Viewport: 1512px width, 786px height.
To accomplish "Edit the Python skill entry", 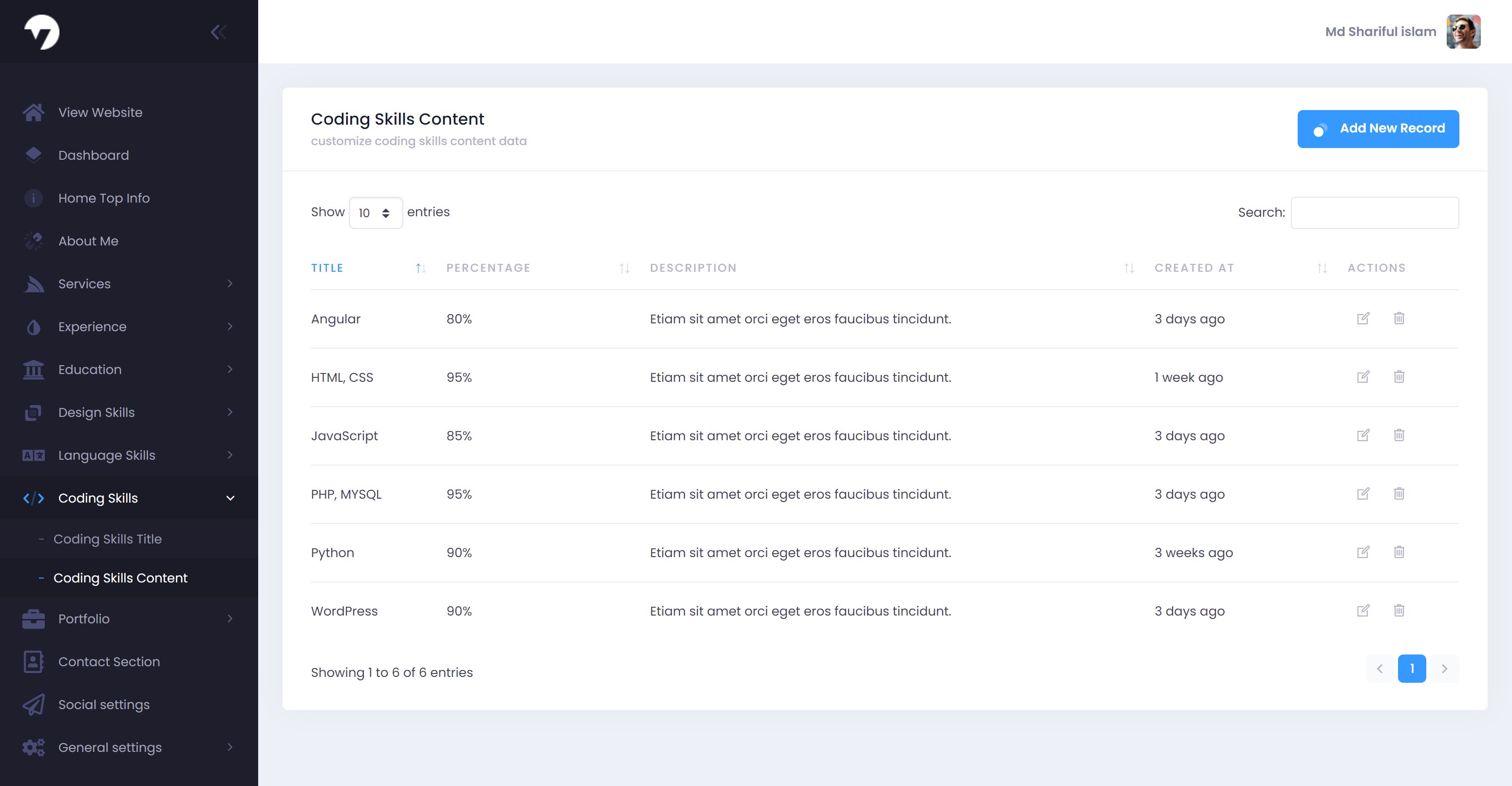I will coord(1363,552).
